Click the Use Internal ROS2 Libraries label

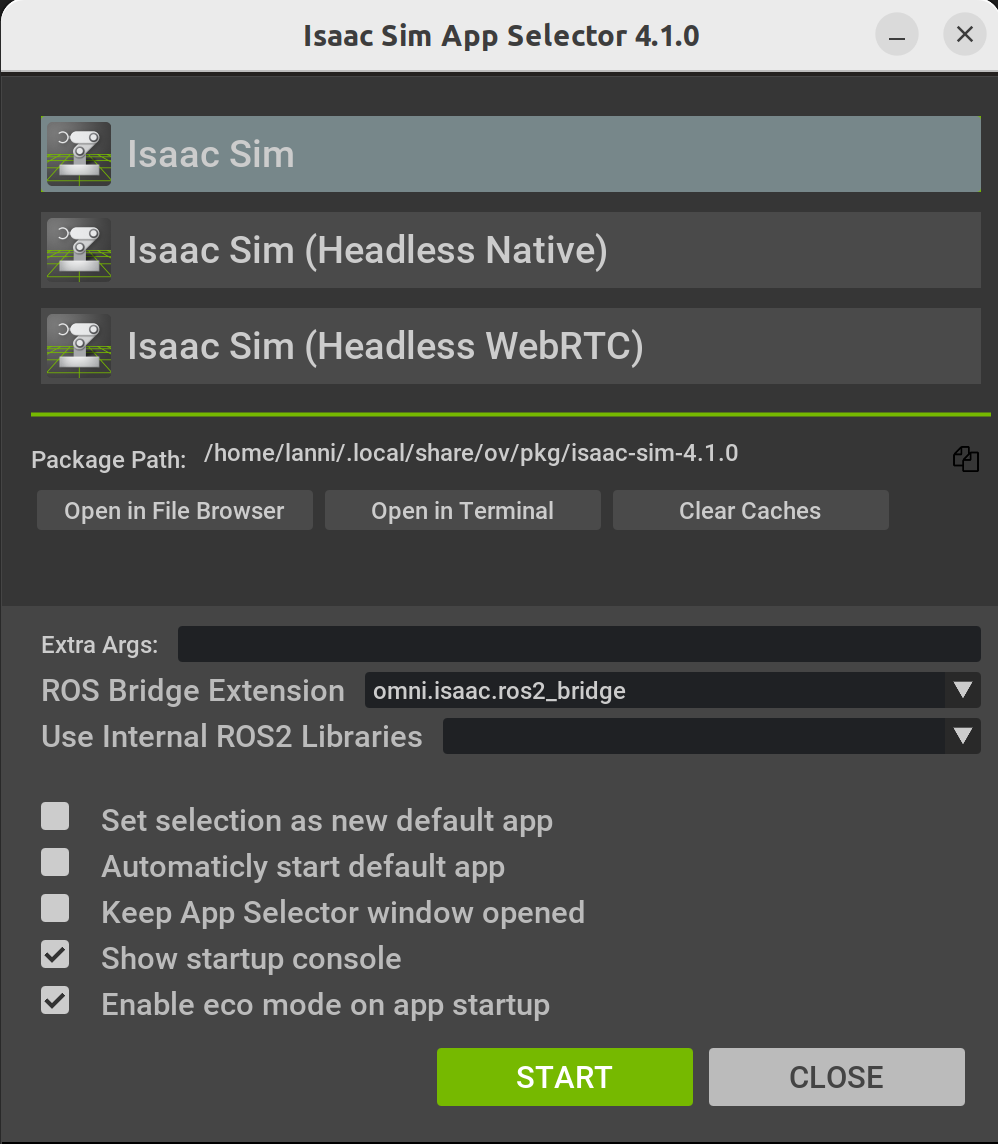[232, 737]
